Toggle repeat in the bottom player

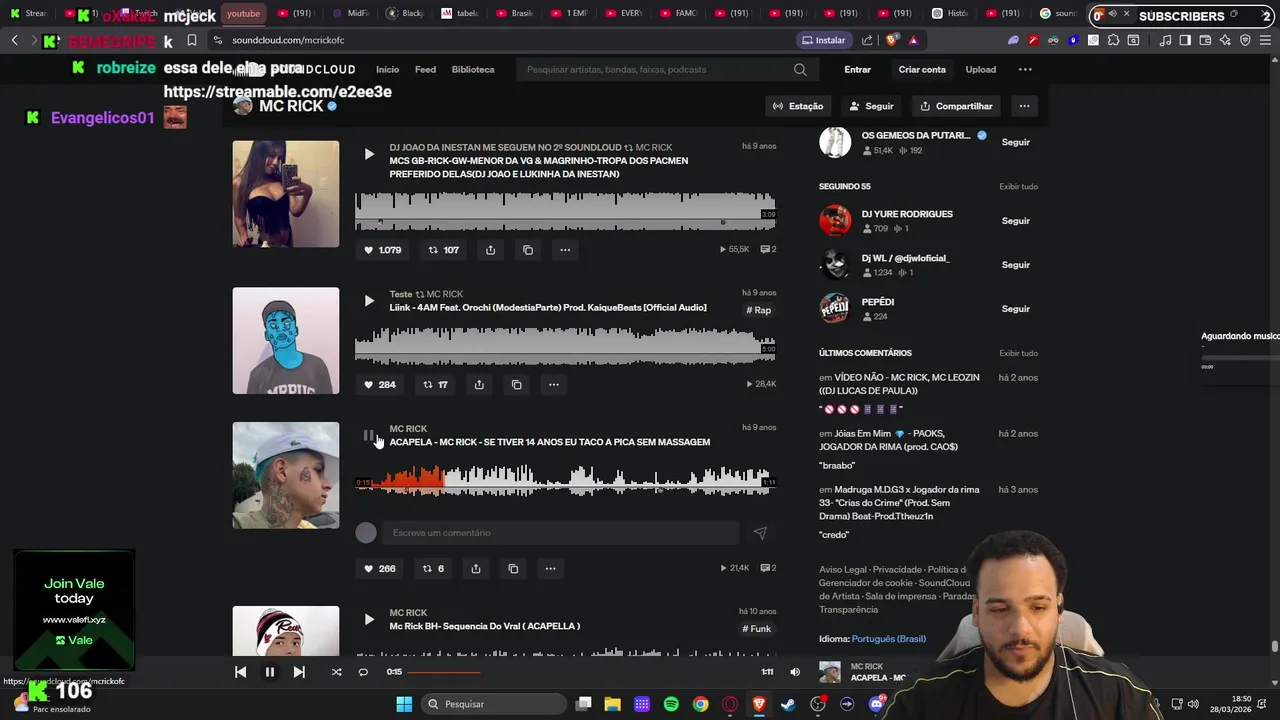363,672
